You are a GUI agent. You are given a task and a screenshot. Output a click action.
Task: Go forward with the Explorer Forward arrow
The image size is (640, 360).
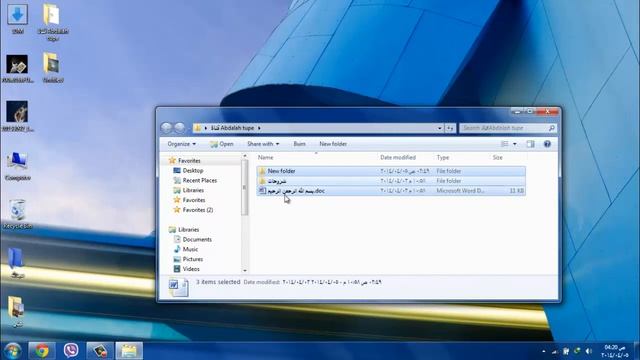pos(180,128)
